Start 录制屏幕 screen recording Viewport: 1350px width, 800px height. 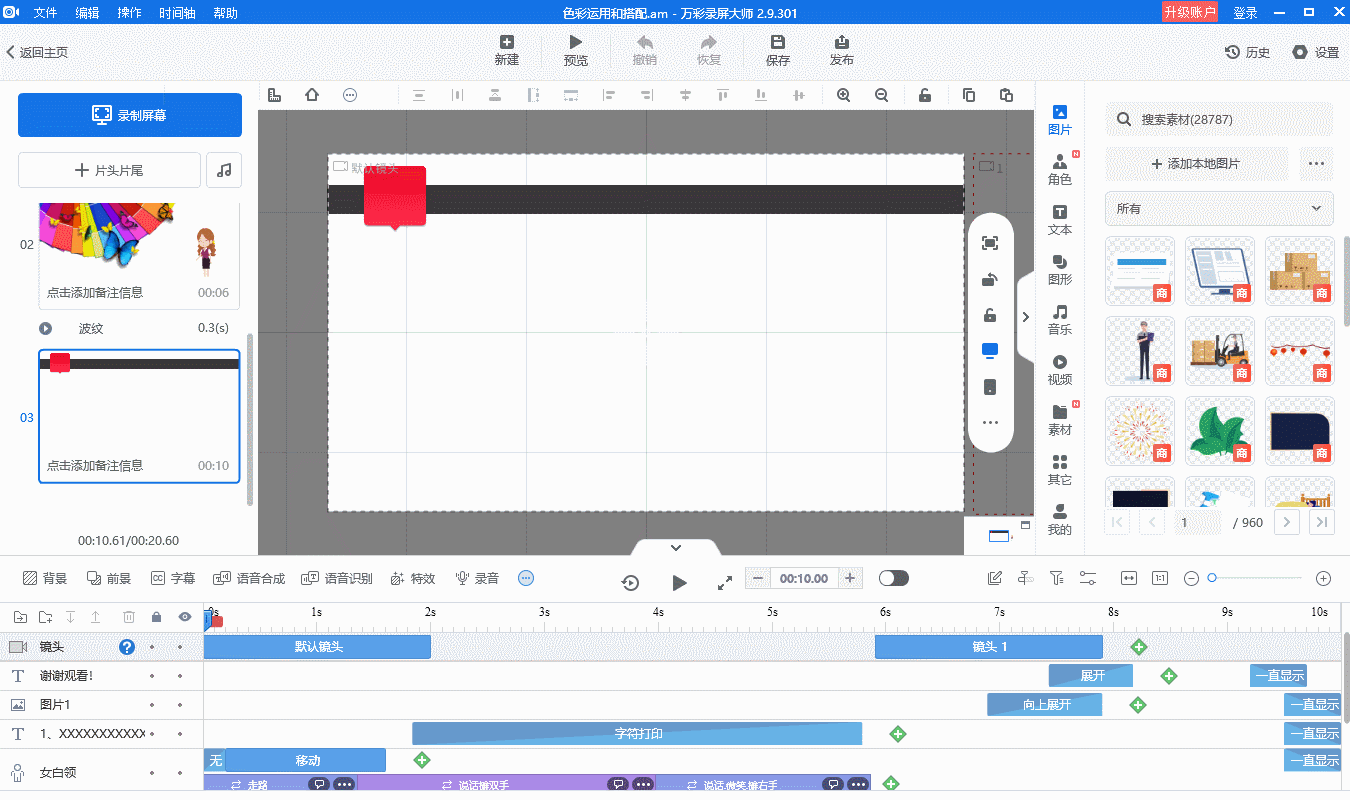130,115
